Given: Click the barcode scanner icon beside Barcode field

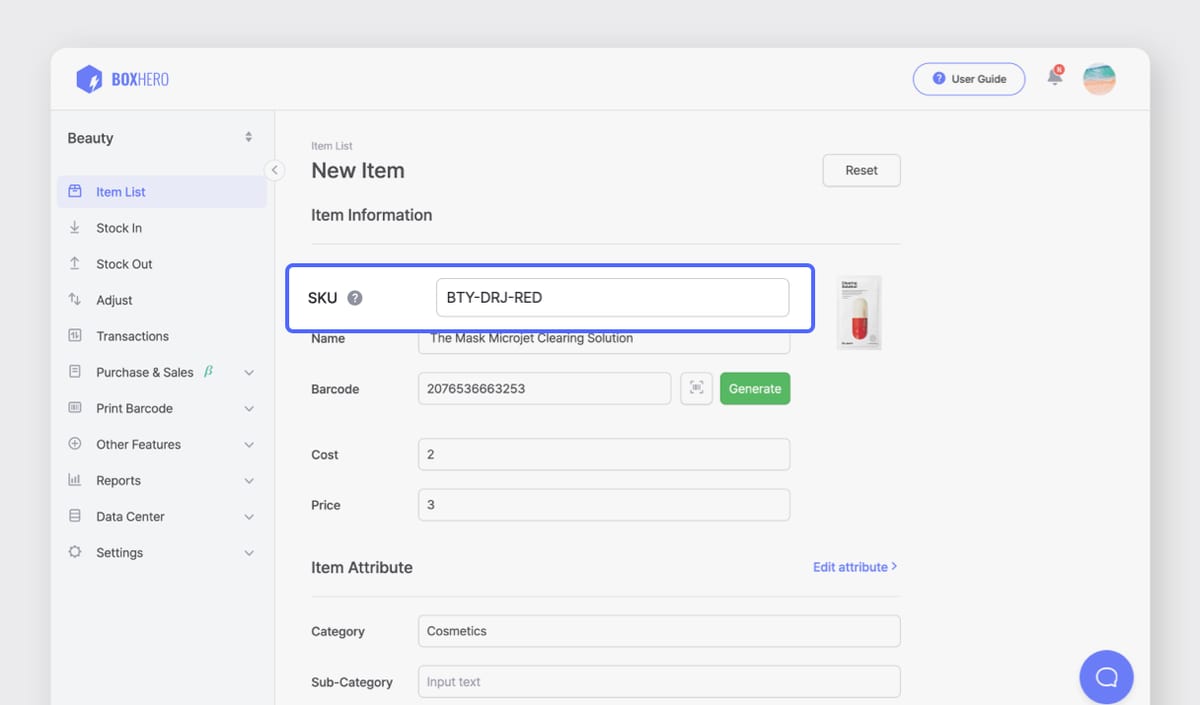Looking at the screenshot, I should (696, 388).
